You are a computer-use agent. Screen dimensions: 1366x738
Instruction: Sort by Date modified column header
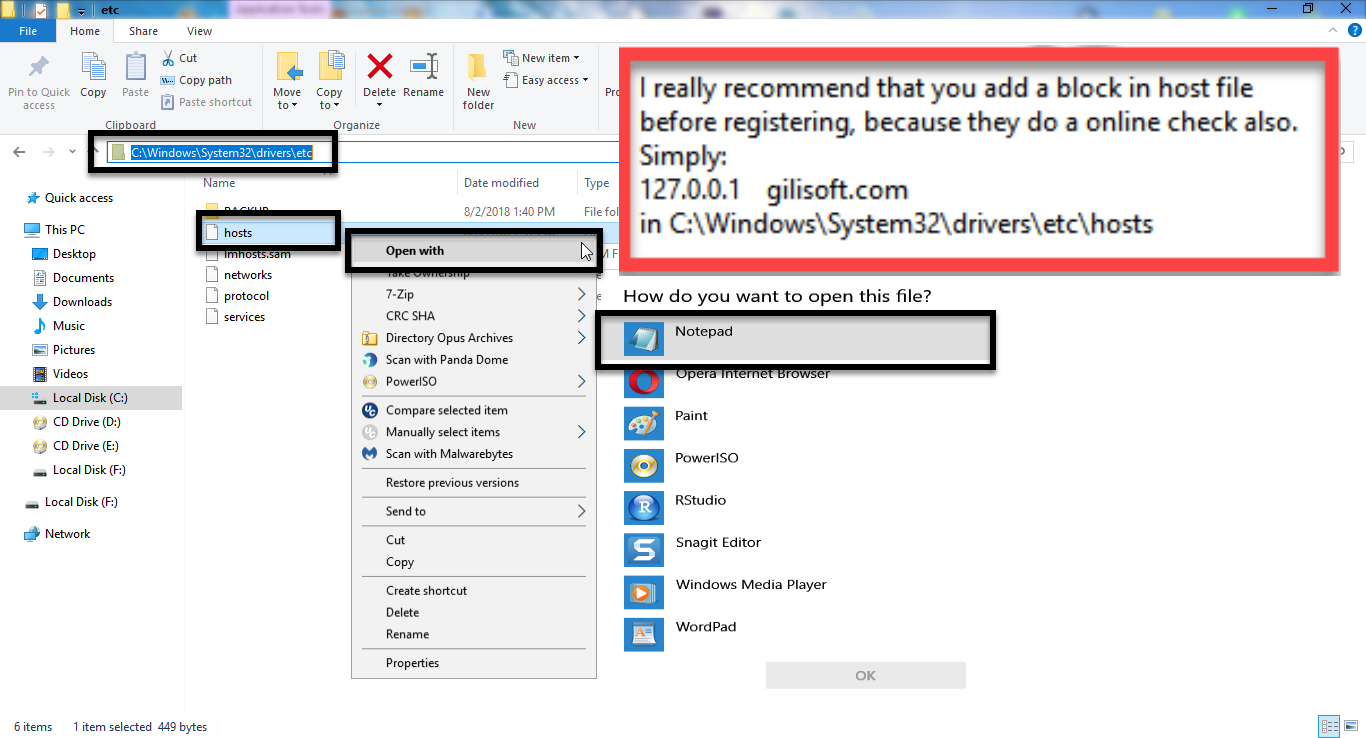(501, 183)
